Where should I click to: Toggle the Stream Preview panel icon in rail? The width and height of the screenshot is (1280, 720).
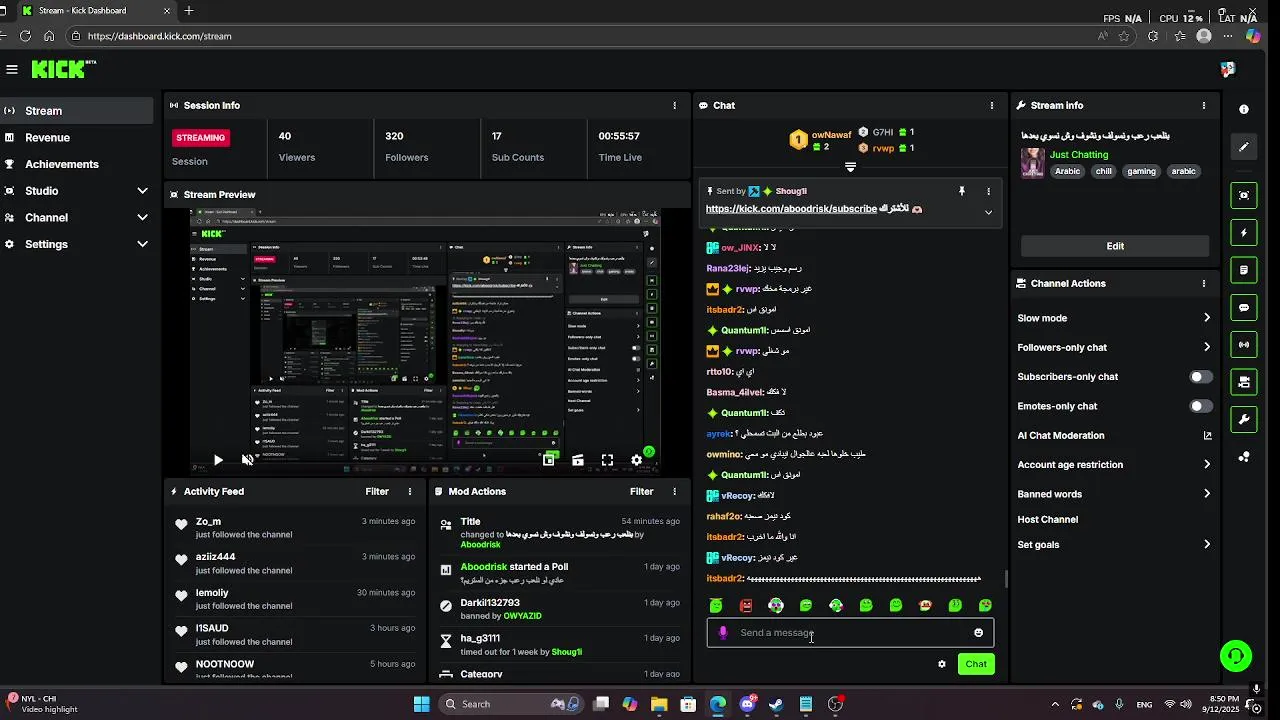coord(1244,195)
